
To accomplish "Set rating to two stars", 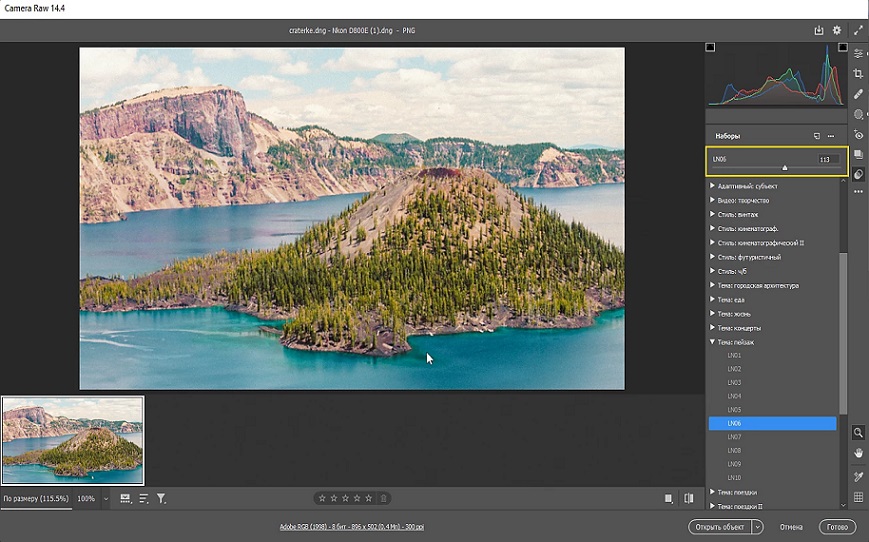I will [x=334, y=498].
